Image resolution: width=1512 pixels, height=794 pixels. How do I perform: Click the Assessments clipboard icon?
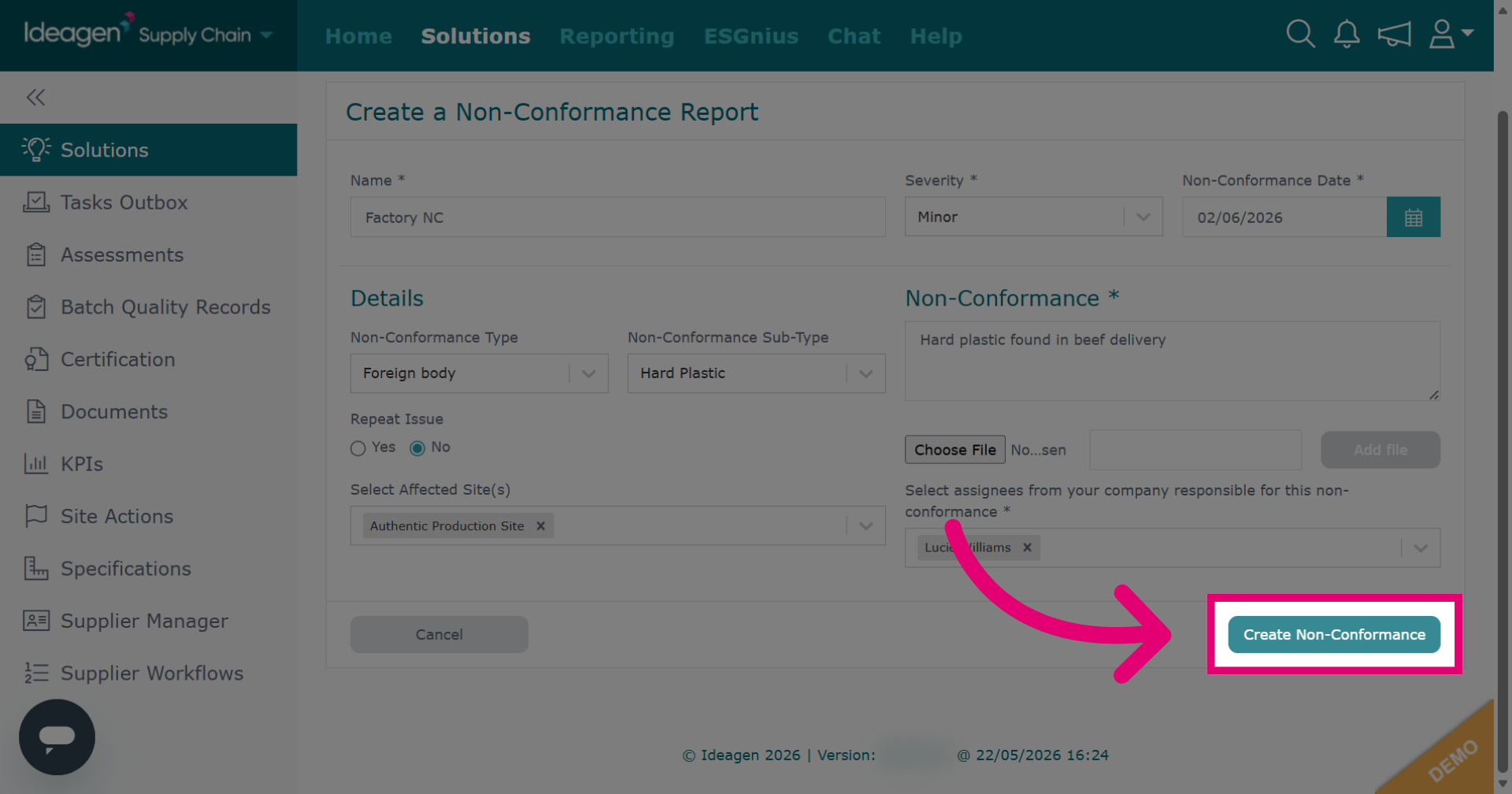[36, 254]
